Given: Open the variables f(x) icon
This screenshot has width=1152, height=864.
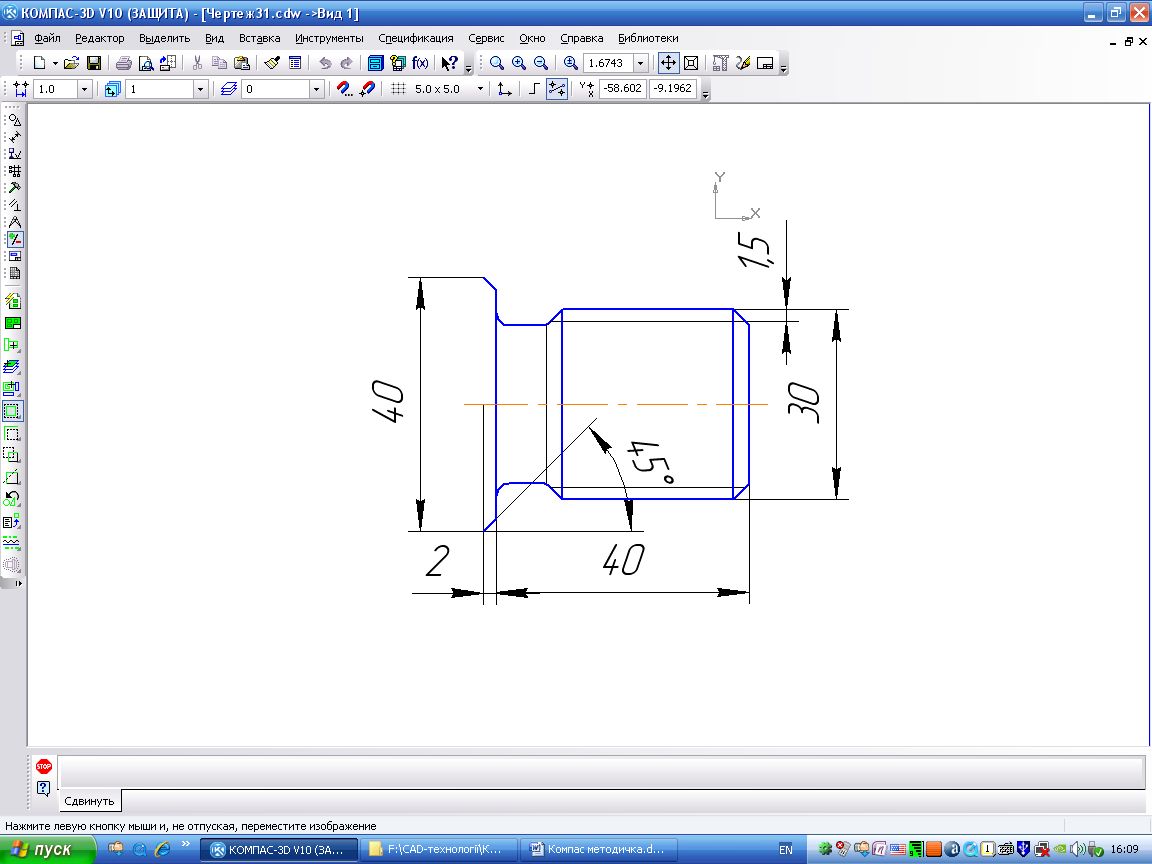Looking at the screenshot, I should [420, 63].
